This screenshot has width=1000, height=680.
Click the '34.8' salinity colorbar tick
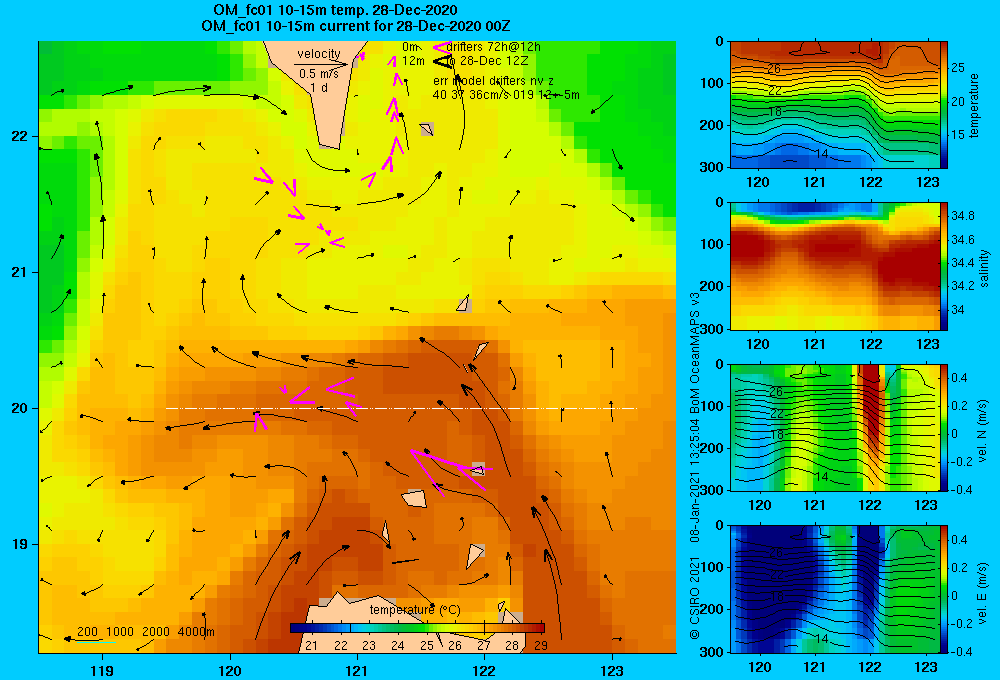[x=963, y=216]
